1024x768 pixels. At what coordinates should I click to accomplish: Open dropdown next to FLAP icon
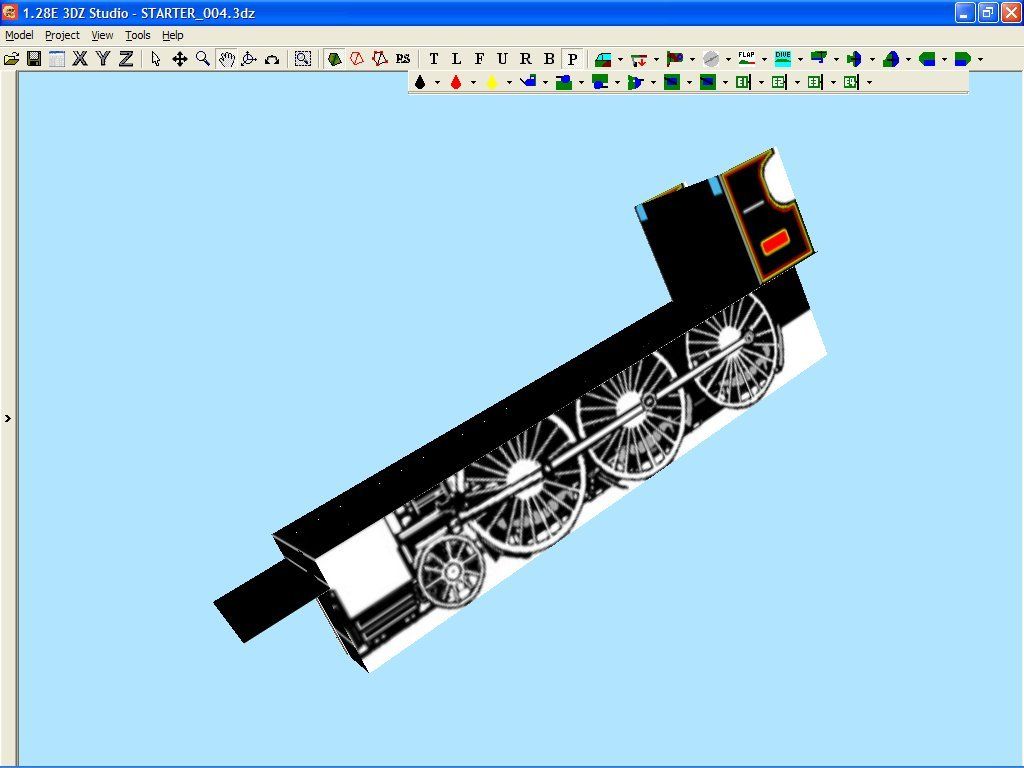coord(764,59)
